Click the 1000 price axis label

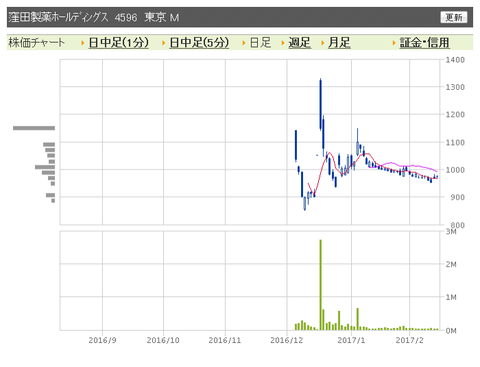click(455, 170)
